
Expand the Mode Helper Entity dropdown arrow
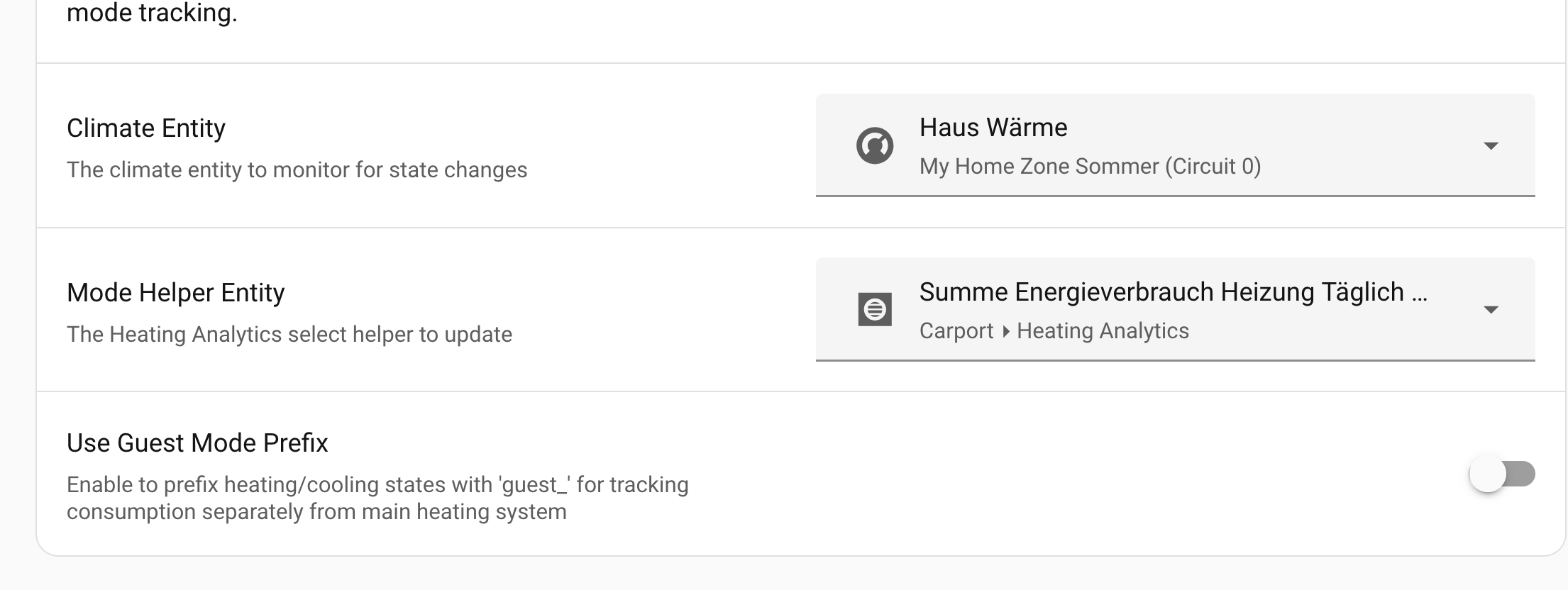coord(1491,310)
